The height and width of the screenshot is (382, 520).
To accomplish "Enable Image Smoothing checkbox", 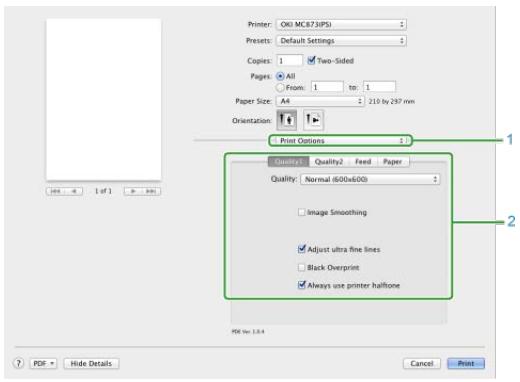I will (301, 212).
